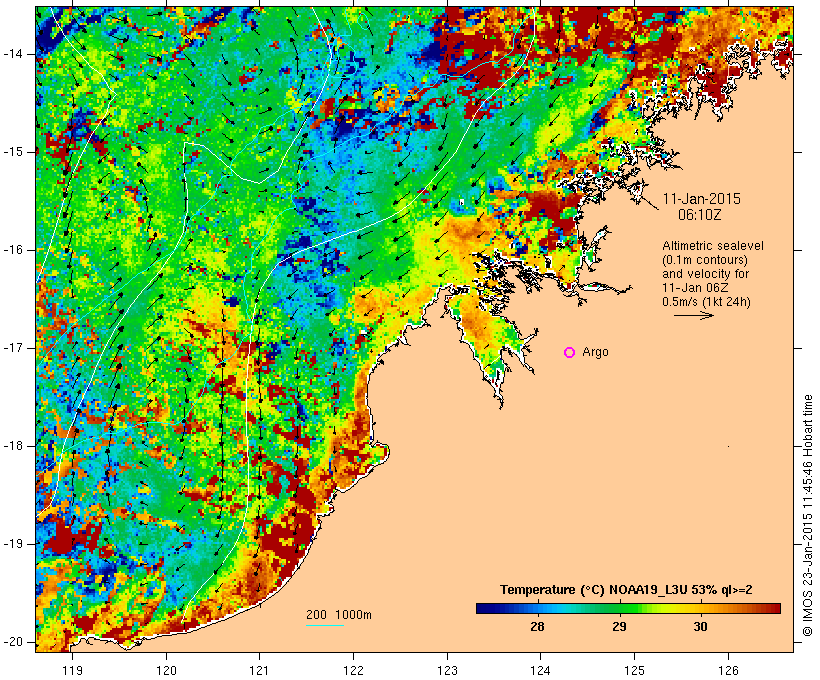Click the Argo label text
This screenshot has width=820, height=680.
tap(595, 352)
